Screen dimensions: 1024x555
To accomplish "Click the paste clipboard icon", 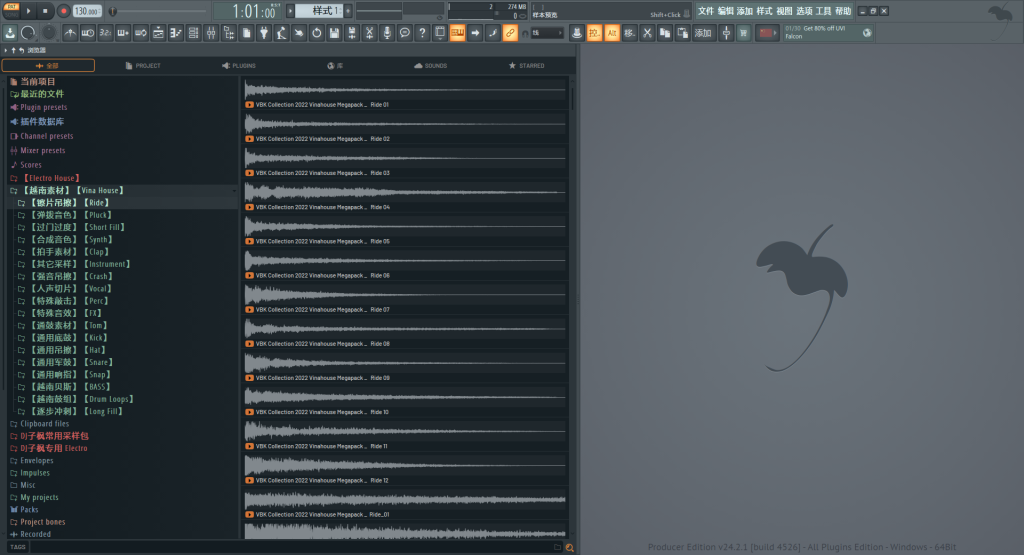I will pyautogui.click(x=682, y=33).
